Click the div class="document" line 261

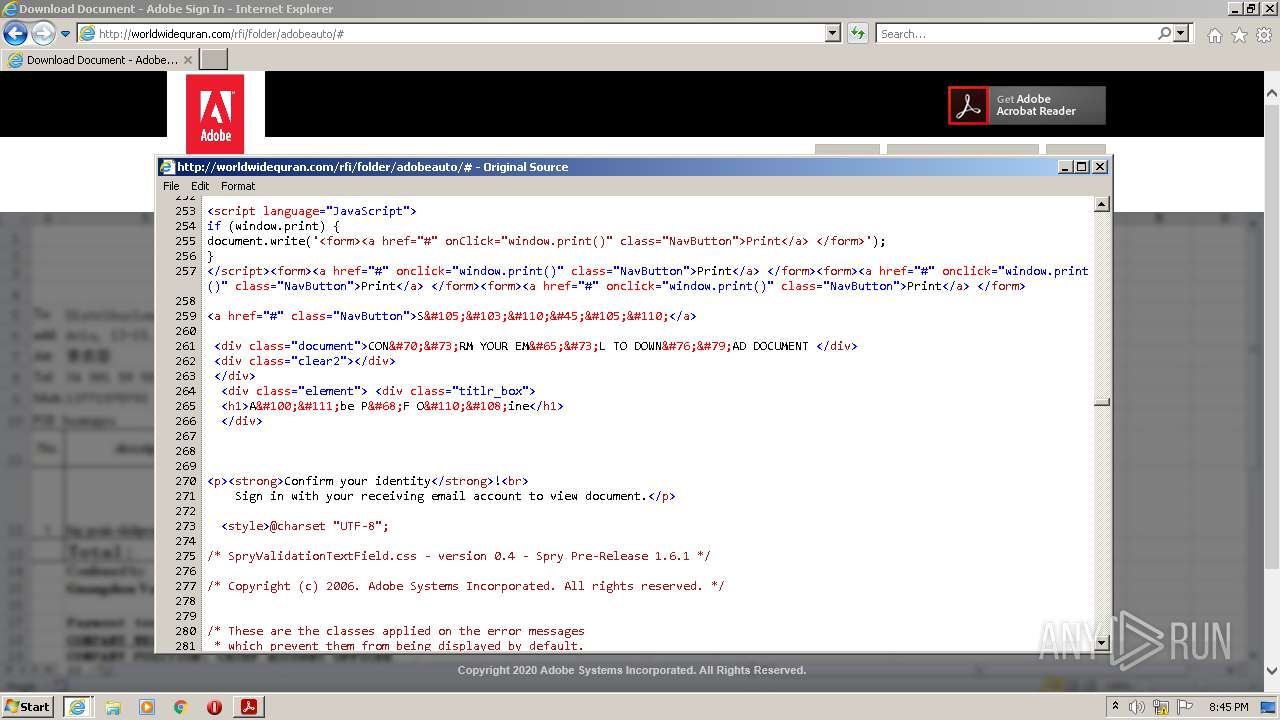536,346
